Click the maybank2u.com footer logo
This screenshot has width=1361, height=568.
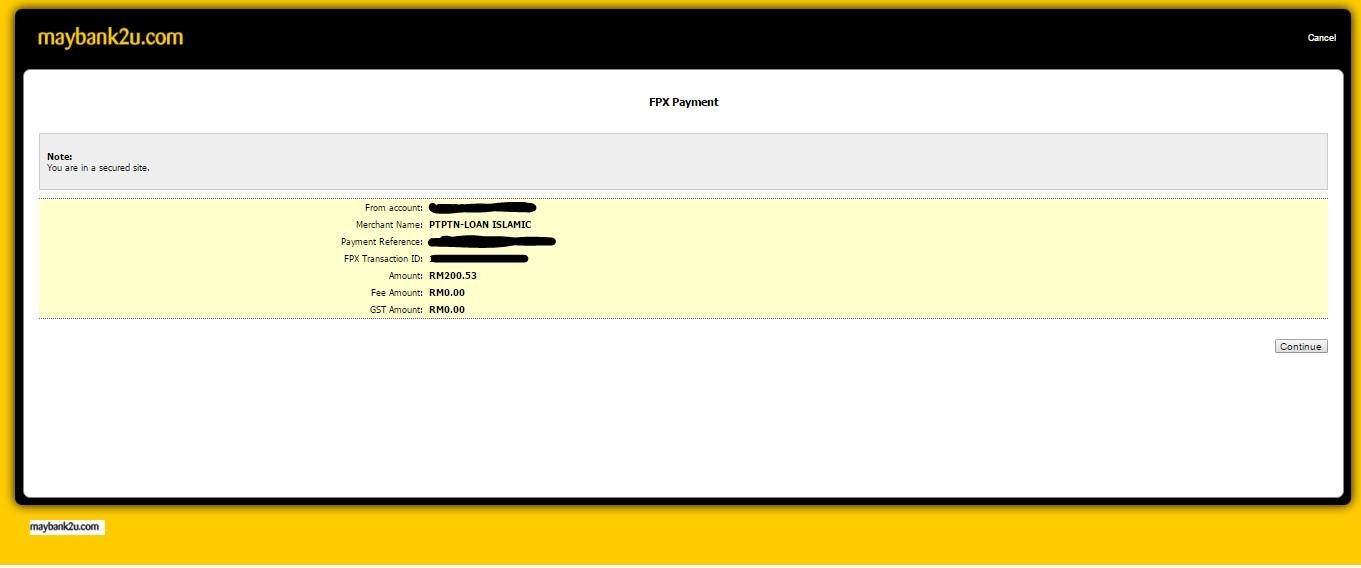point(66,527)
